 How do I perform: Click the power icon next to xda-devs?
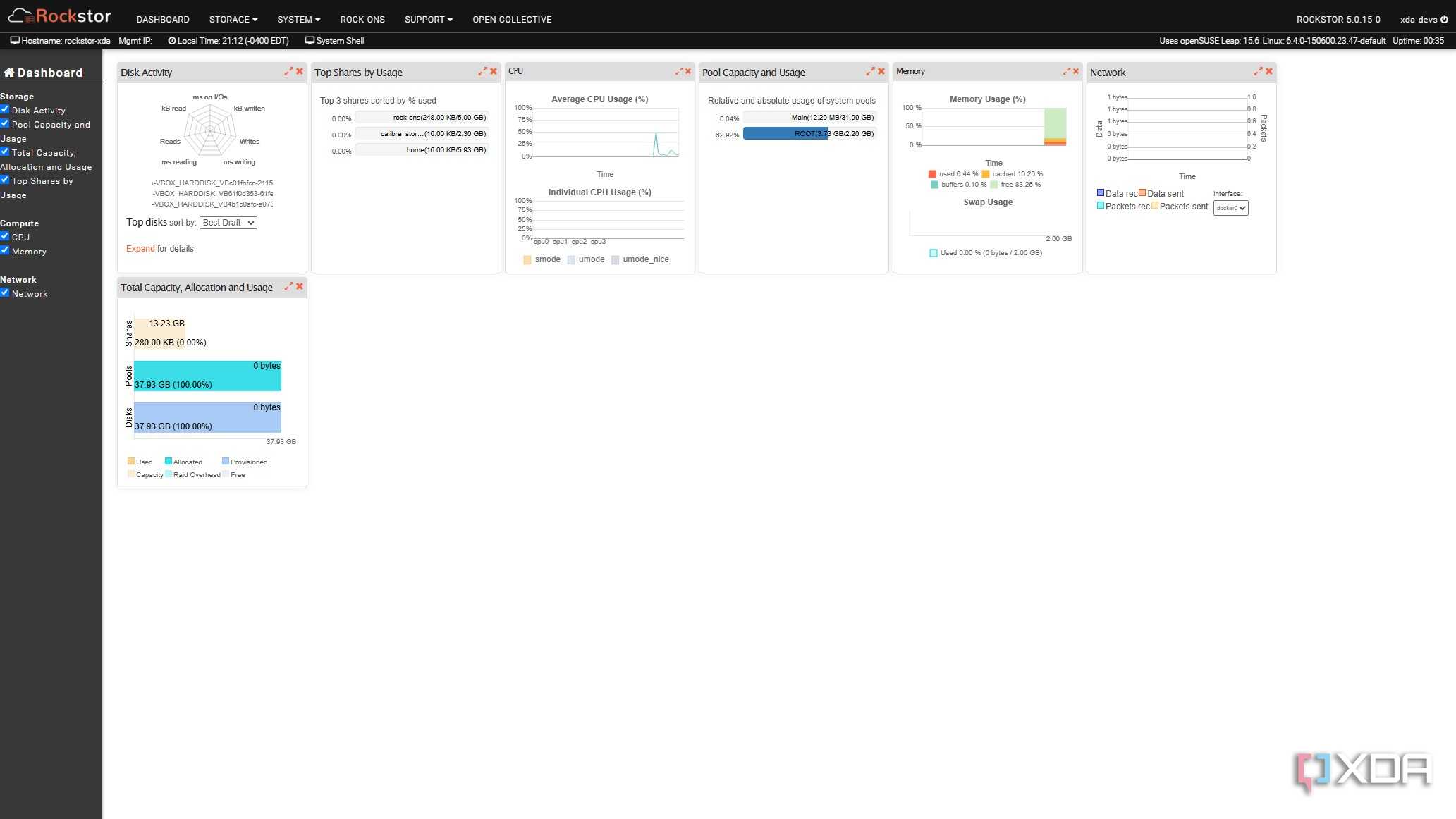tap(1444, 20)
